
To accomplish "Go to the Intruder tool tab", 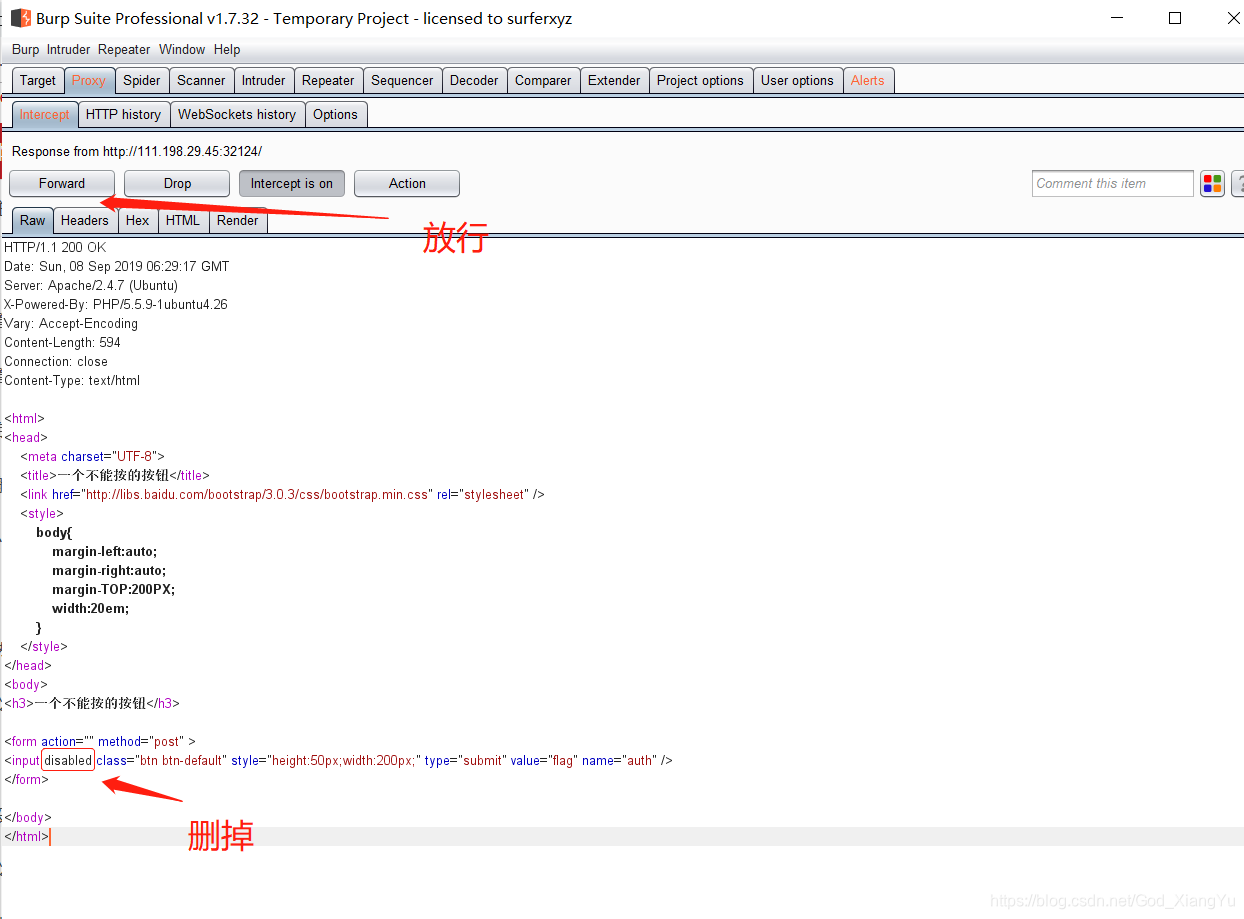I will coord(263,81).
